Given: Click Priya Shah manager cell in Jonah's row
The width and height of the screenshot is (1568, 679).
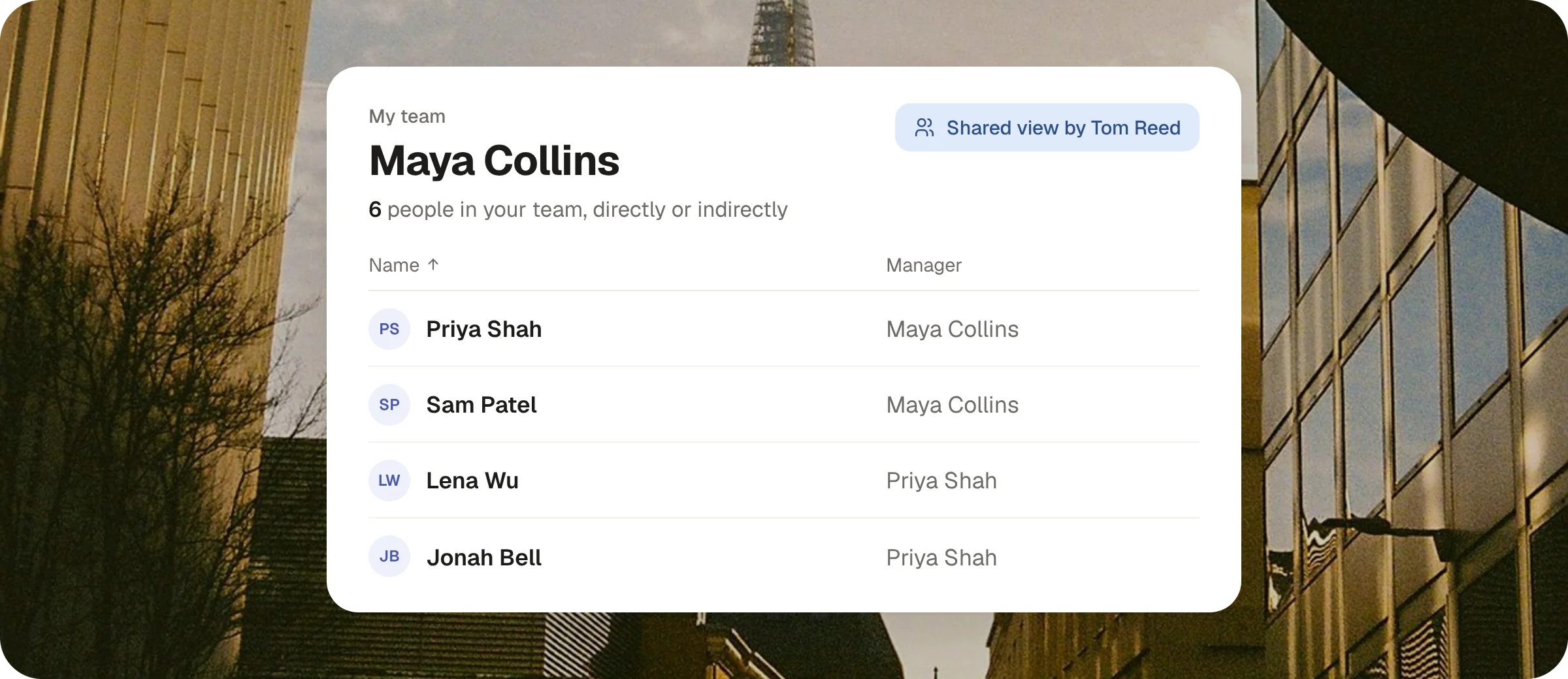Looking at the screenshot, I should click(x=941, y=558).
